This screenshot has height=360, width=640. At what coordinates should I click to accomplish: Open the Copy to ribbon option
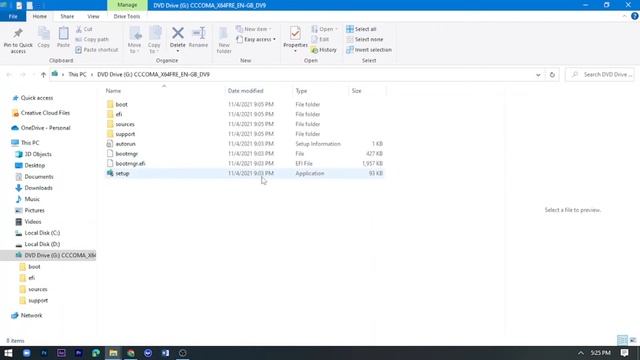click(x=154, y=40)
